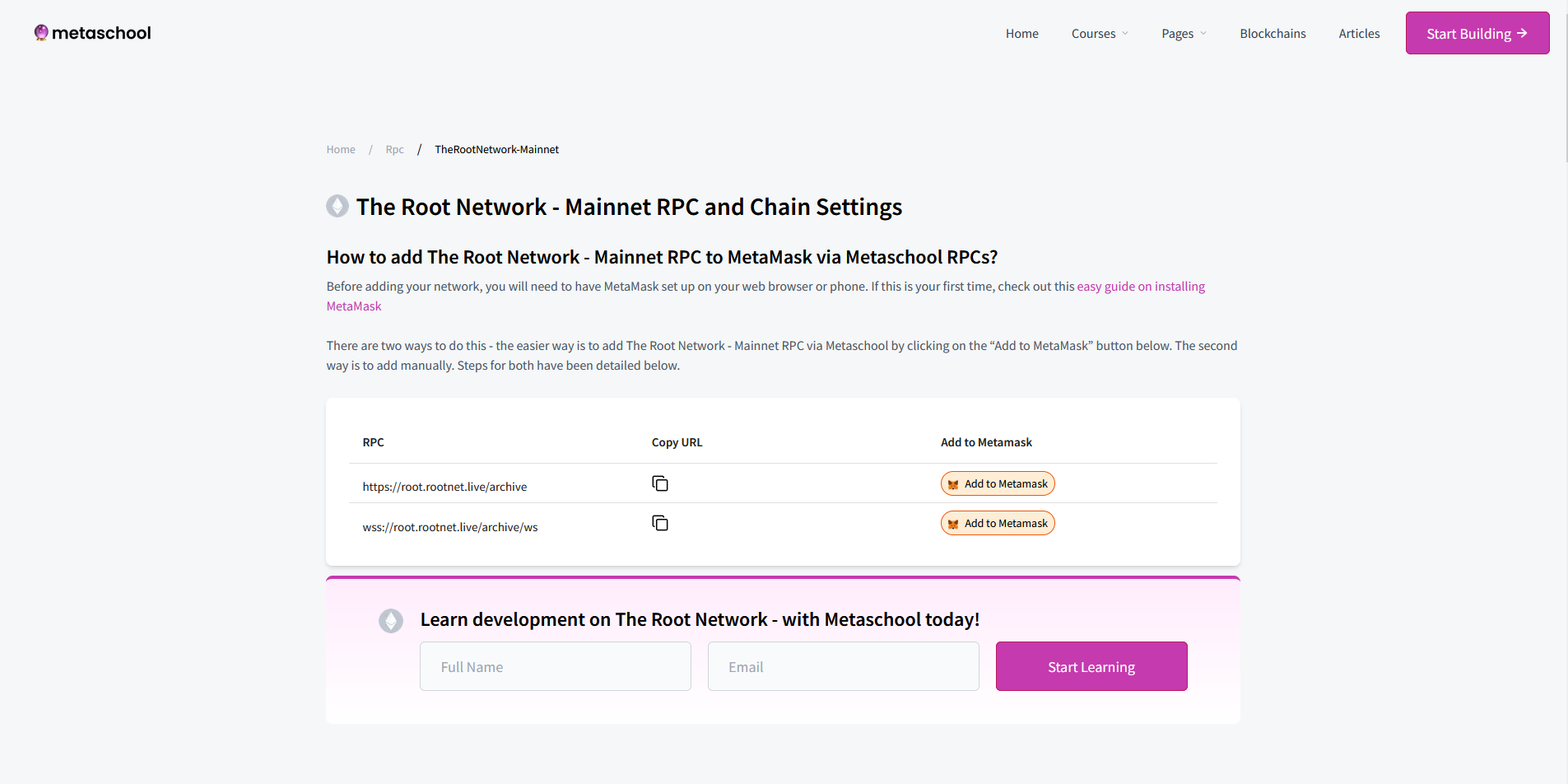Image resolution: width=1568 pixels, height=784 pixels.
Task: Navigate to Rpc breadcrumb link
Action: (394, 150)
